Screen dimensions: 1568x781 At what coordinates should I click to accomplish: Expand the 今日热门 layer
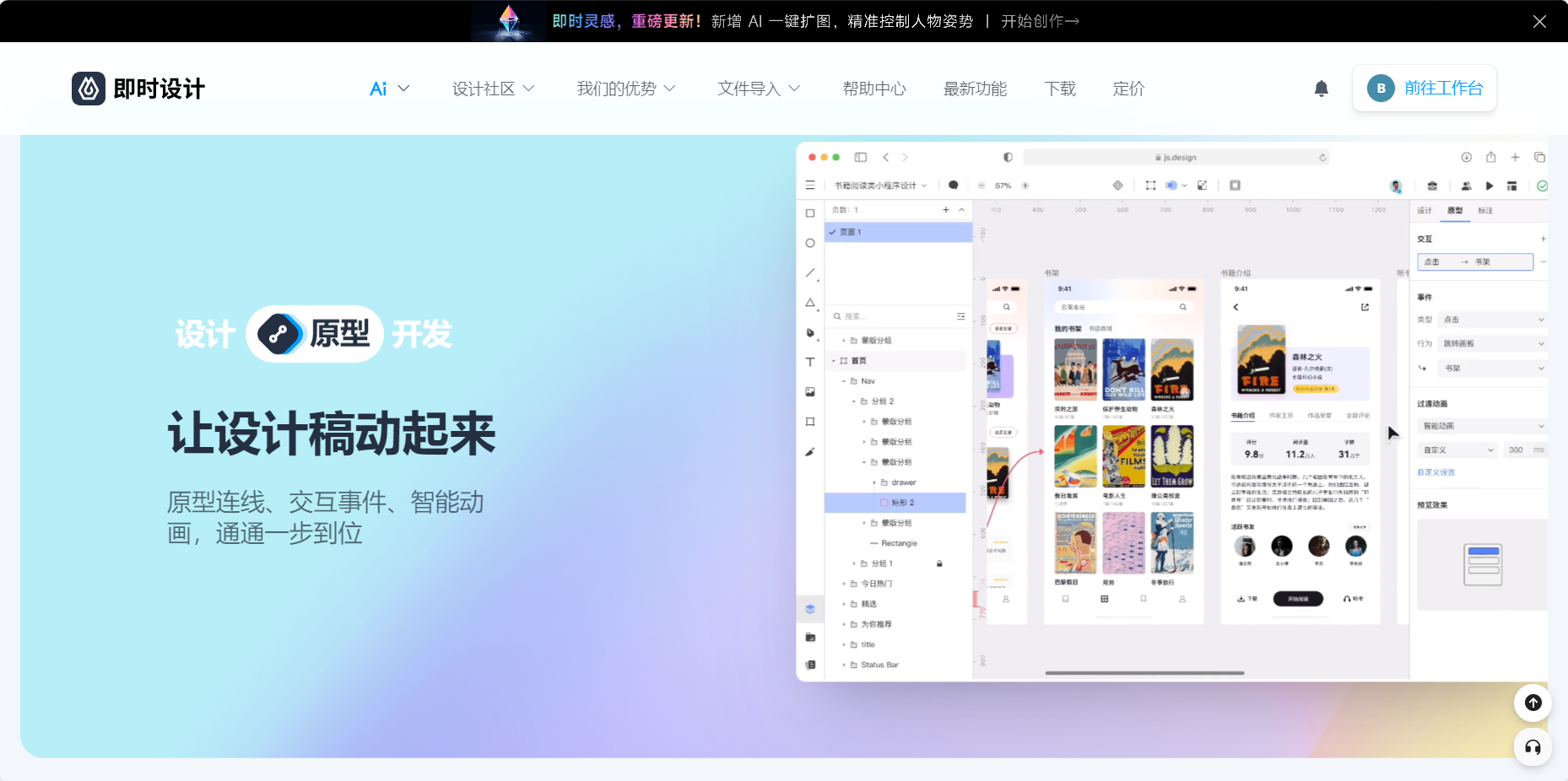pyautogui.click(x=844, y=584)
